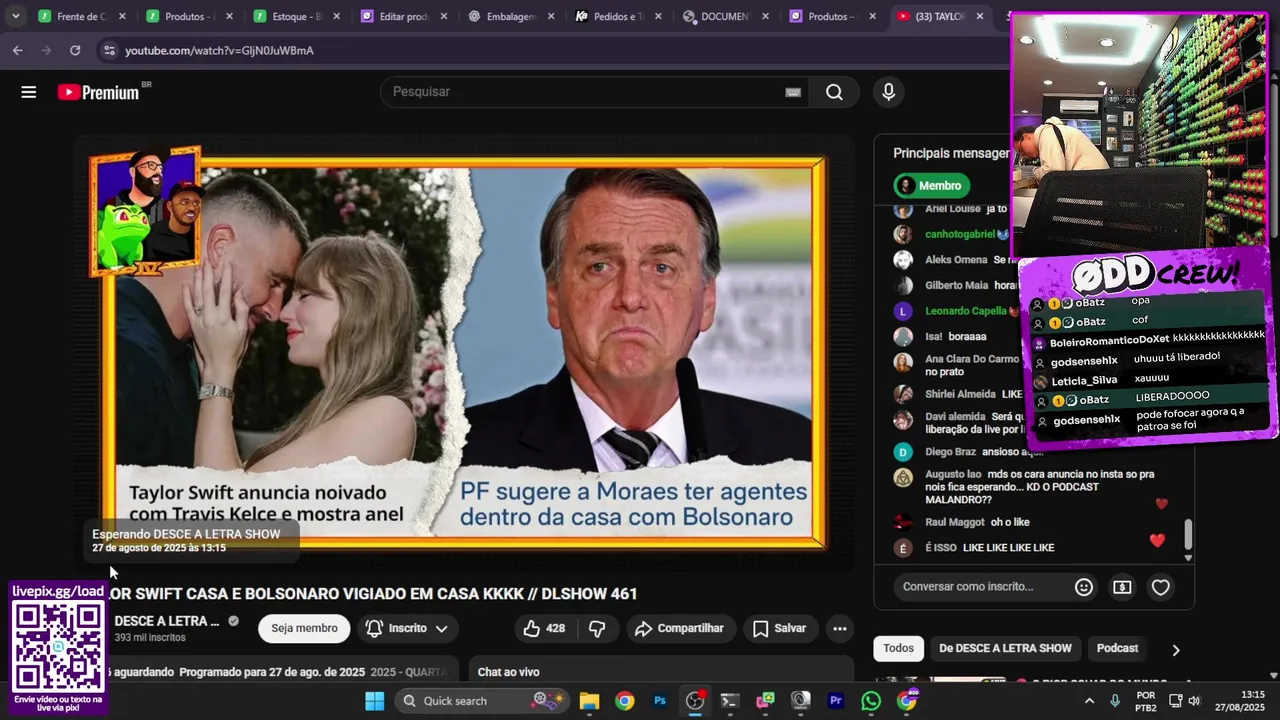Reload the page with browser refresh icon

pyautogui.click(x=75, y=50)
